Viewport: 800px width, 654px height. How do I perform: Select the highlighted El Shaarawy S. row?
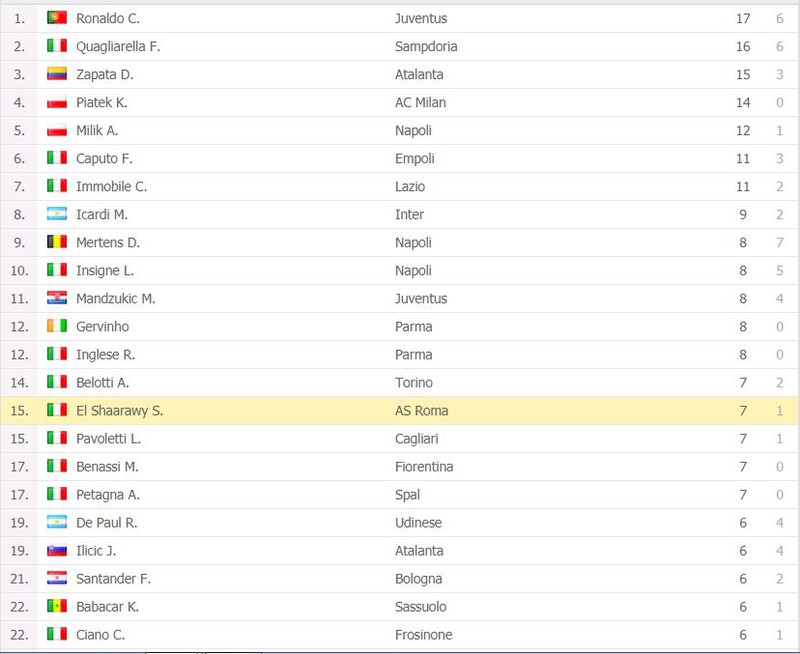coord(399,411)
